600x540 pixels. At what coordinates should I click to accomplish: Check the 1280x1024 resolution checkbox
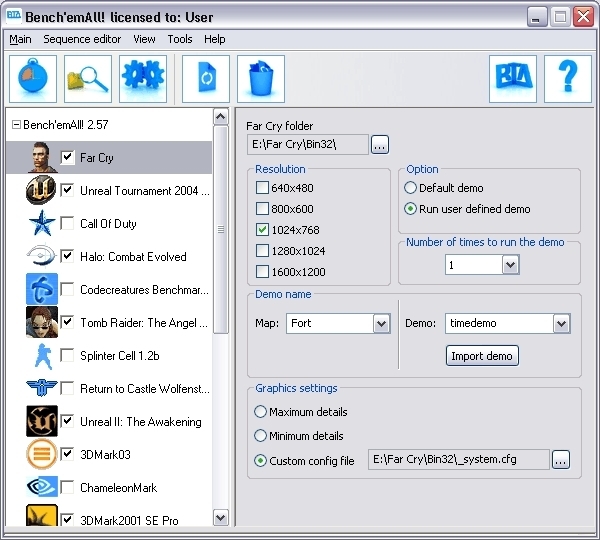coord(262,251)
